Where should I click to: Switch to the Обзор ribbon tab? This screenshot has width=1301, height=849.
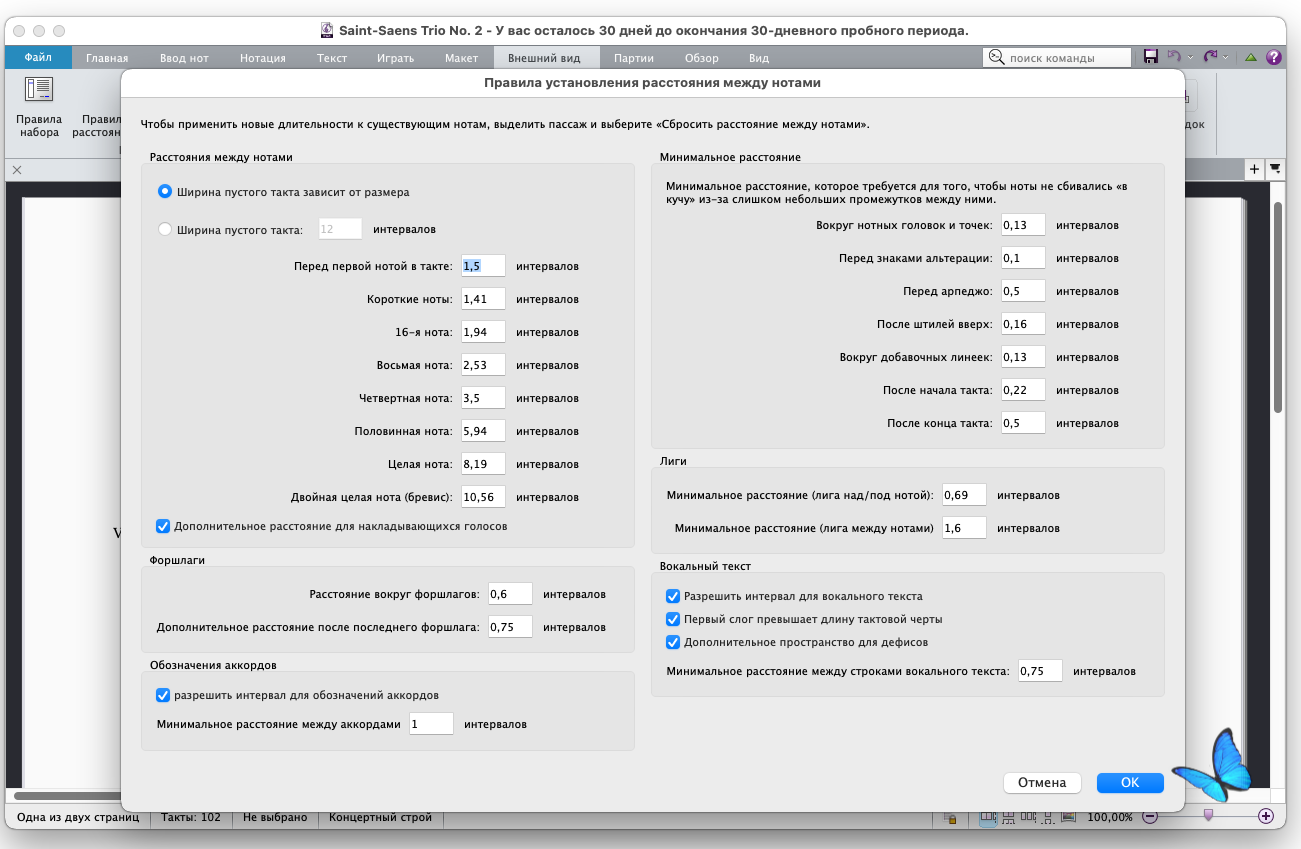[x=702, y=58]
